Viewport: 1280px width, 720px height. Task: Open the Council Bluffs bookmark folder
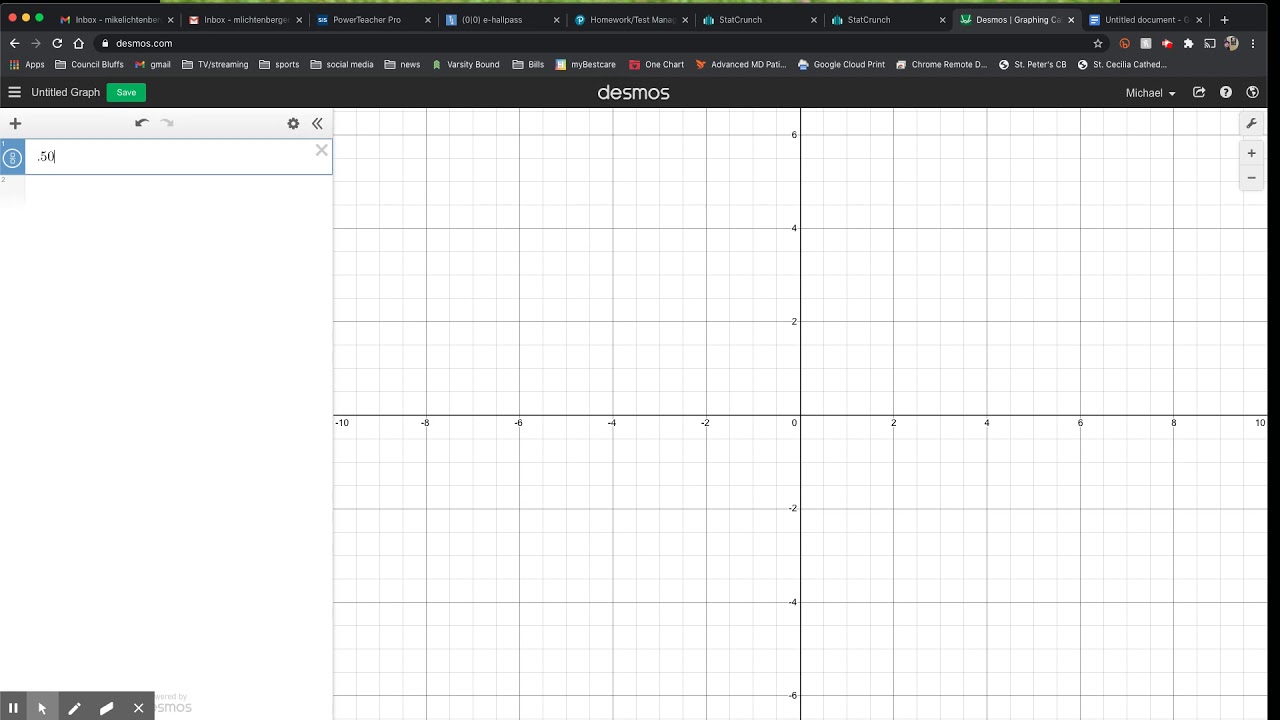[89, 65]
